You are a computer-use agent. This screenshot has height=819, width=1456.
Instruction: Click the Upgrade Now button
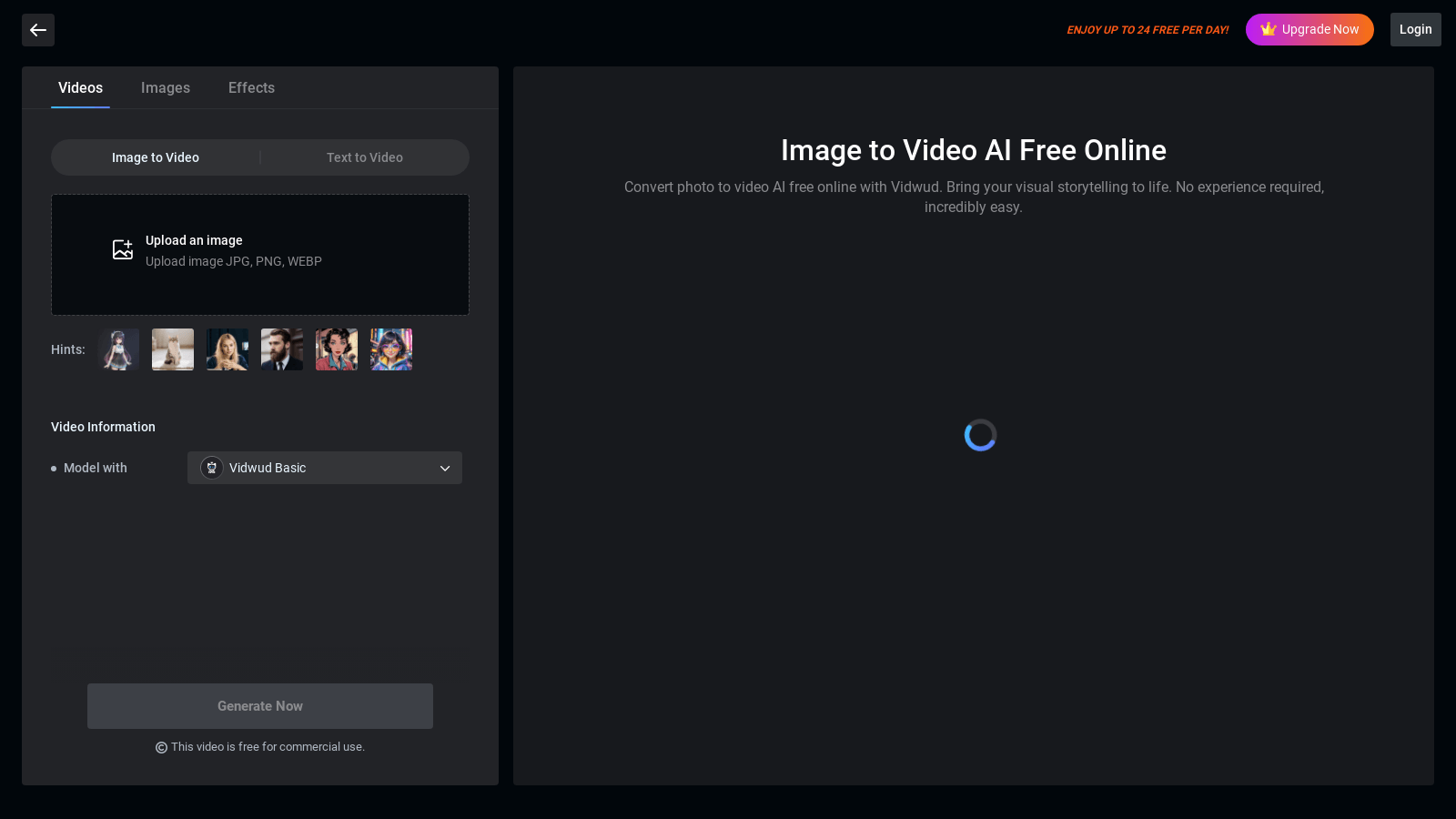pyautogui.click(x=1309, y=29)
